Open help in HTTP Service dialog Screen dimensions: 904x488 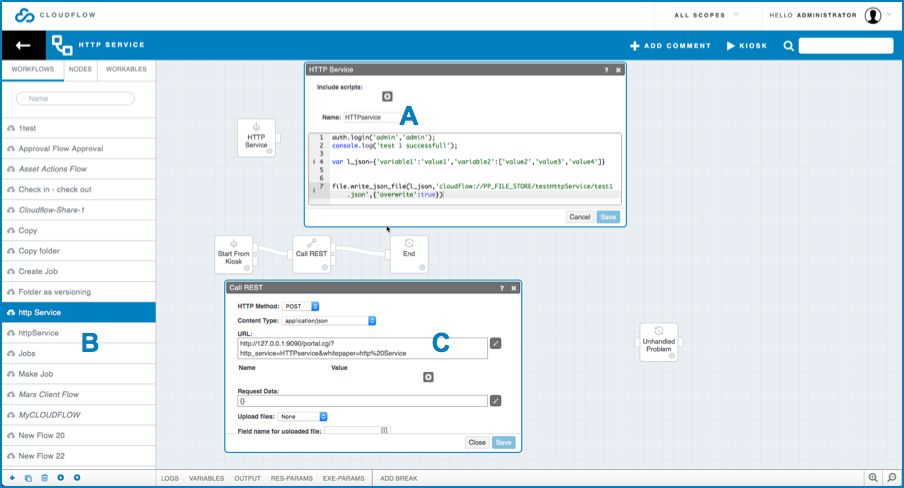(606, 70)
